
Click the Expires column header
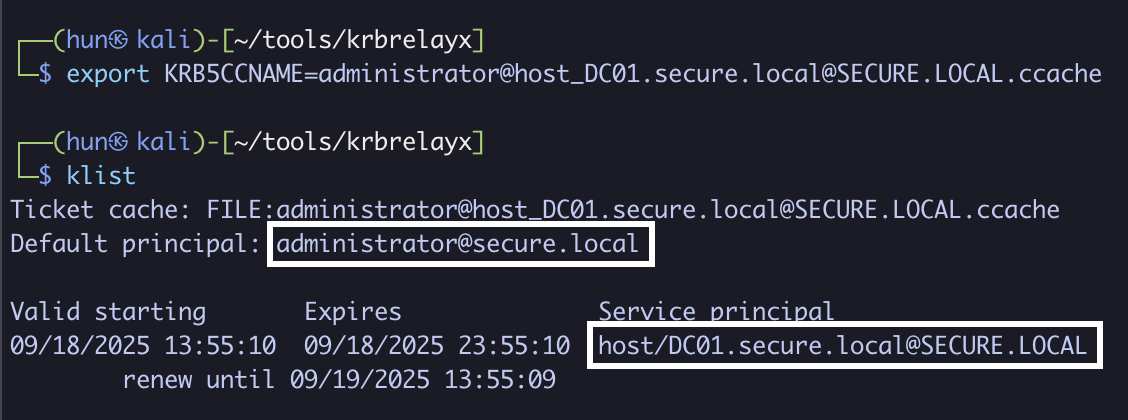click(x=352, y=312)
